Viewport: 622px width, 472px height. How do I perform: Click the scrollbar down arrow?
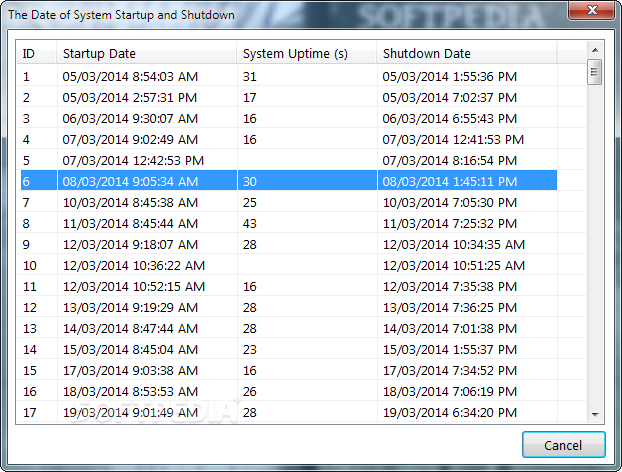[595, 414]
